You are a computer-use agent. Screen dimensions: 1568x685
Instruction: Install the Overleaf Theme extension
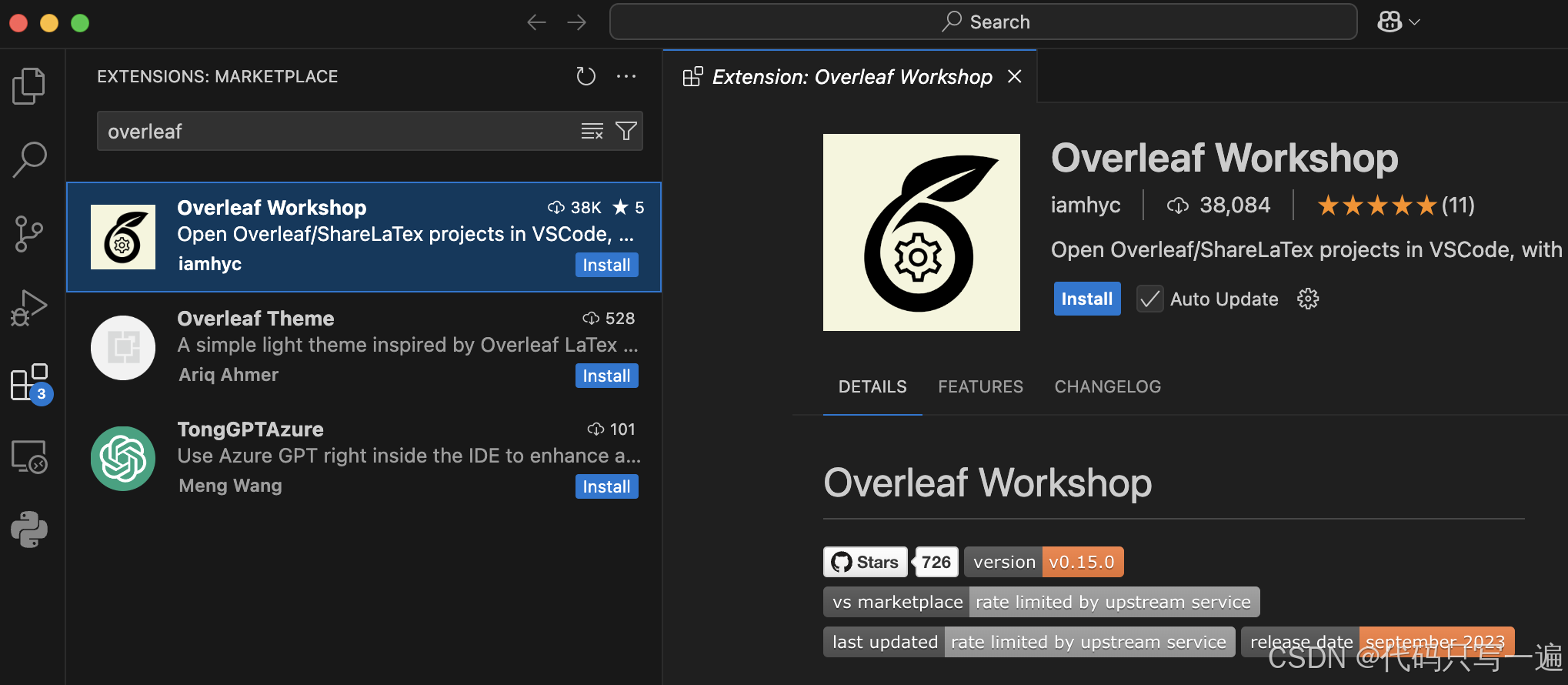(606, 376)
